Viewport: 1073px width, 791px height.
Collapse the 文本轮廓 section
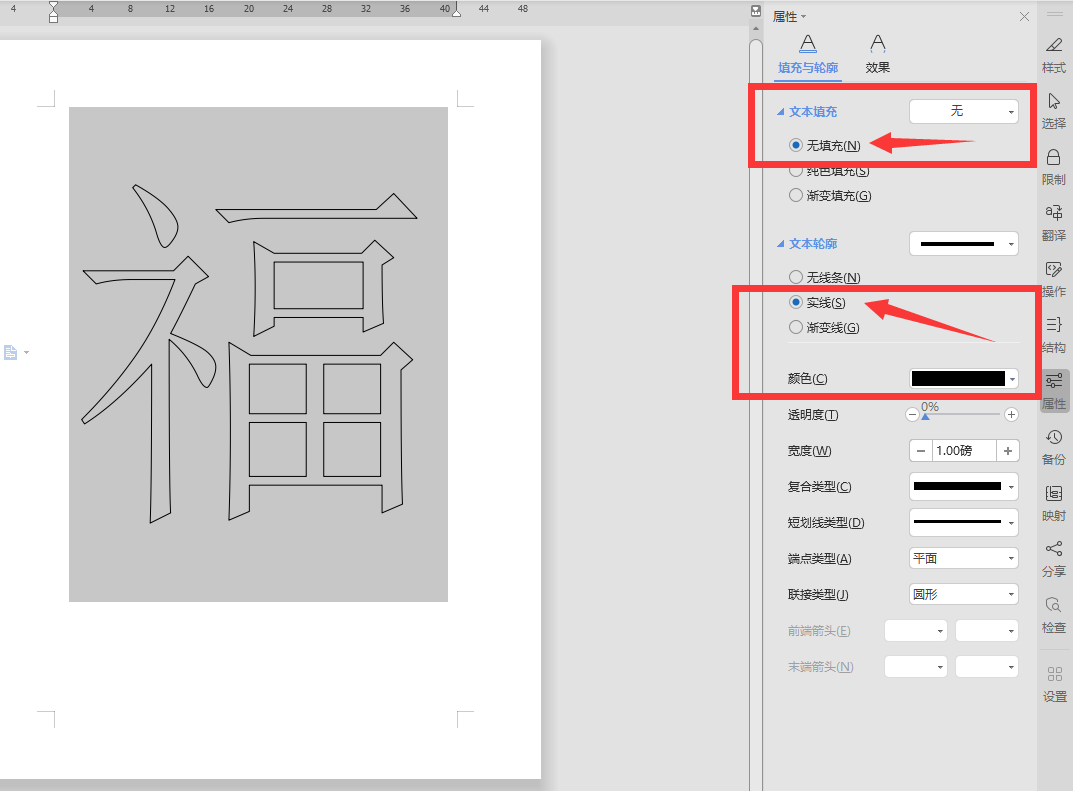pos(780,244)
